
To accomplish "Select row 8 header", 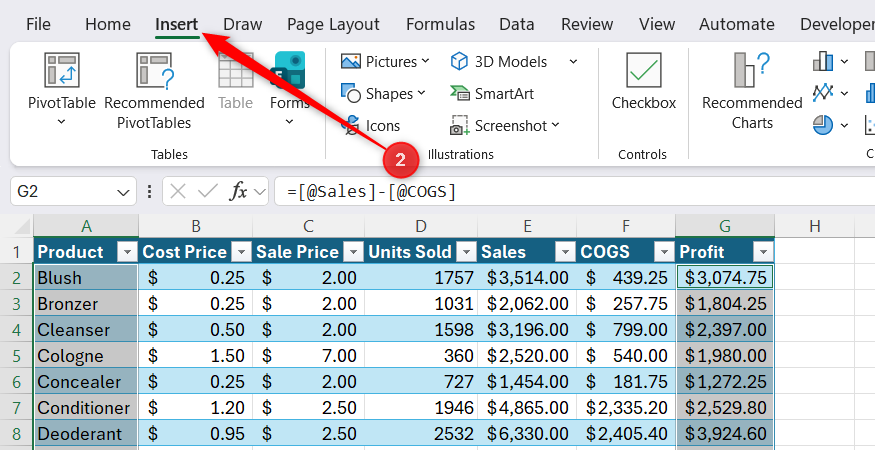I will click(16, 434).
